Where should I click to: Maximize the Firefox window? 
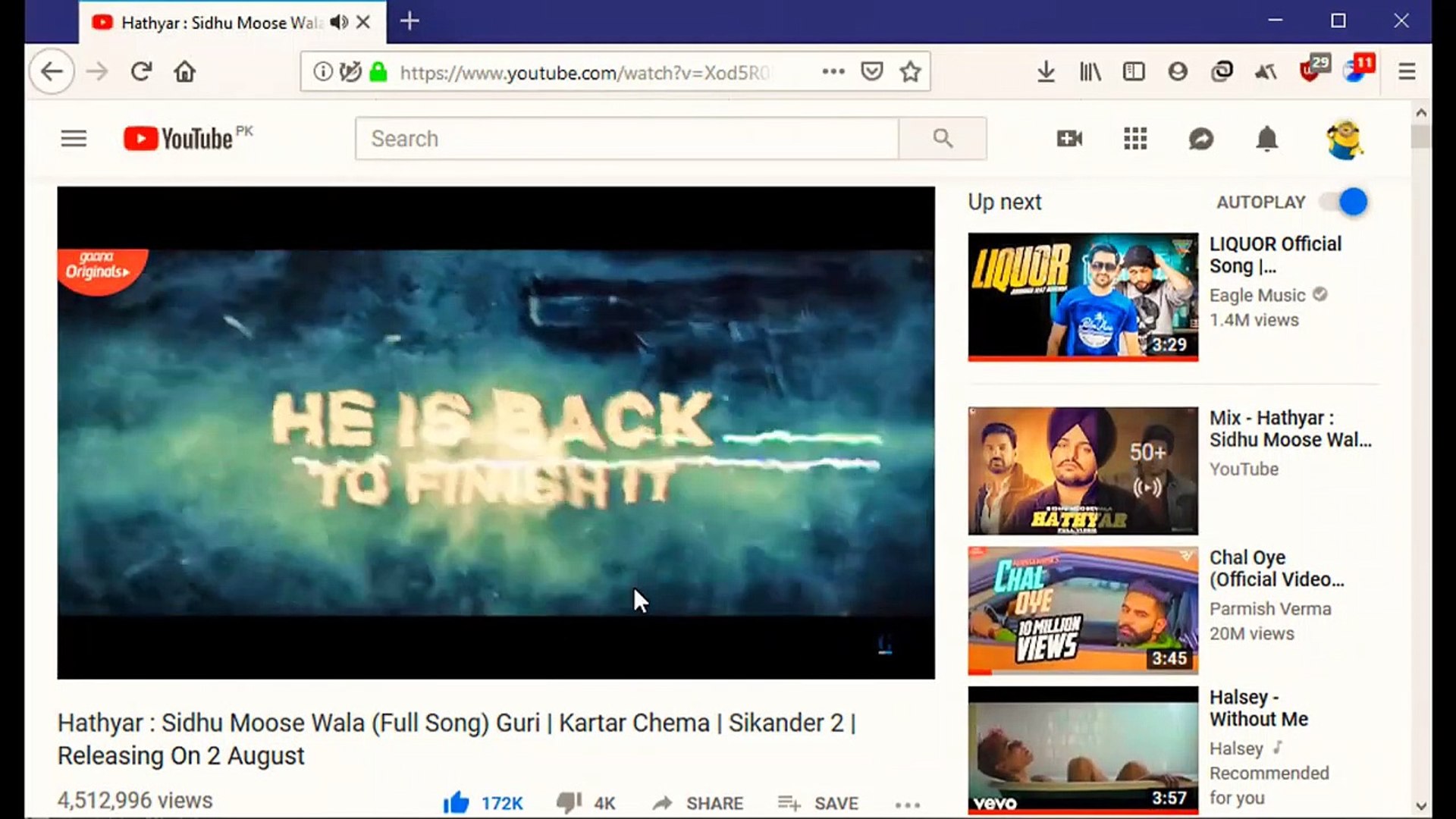[1338, 20]
